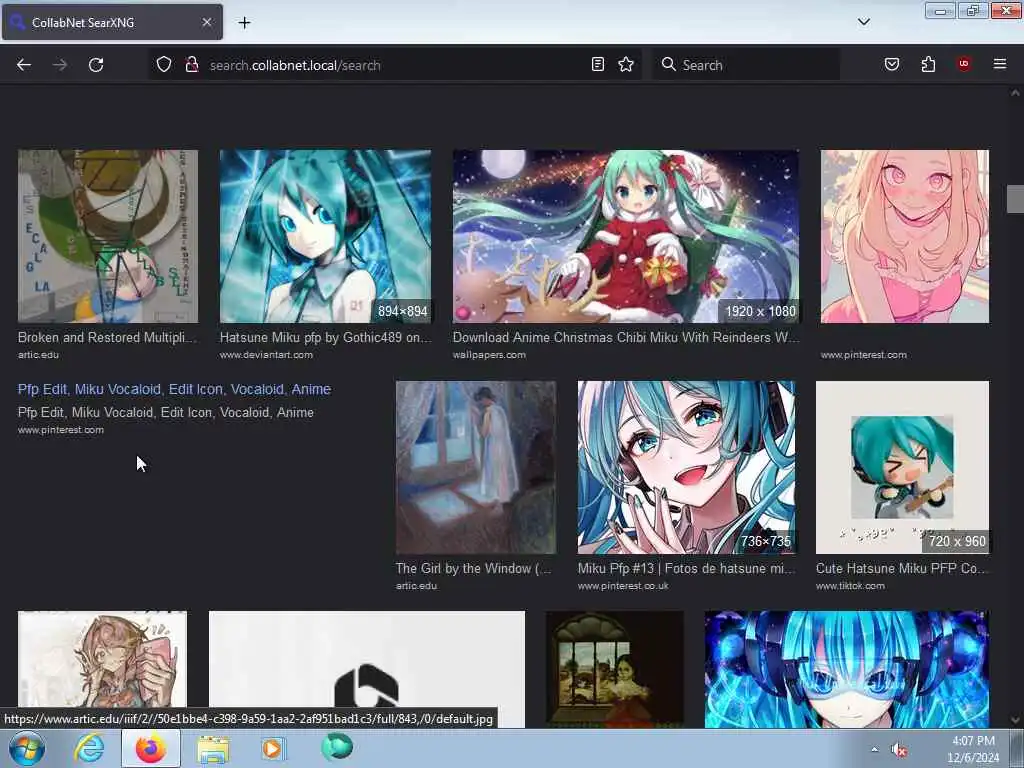
Task: Show hidden system tray icons
Action: point(874,749)
